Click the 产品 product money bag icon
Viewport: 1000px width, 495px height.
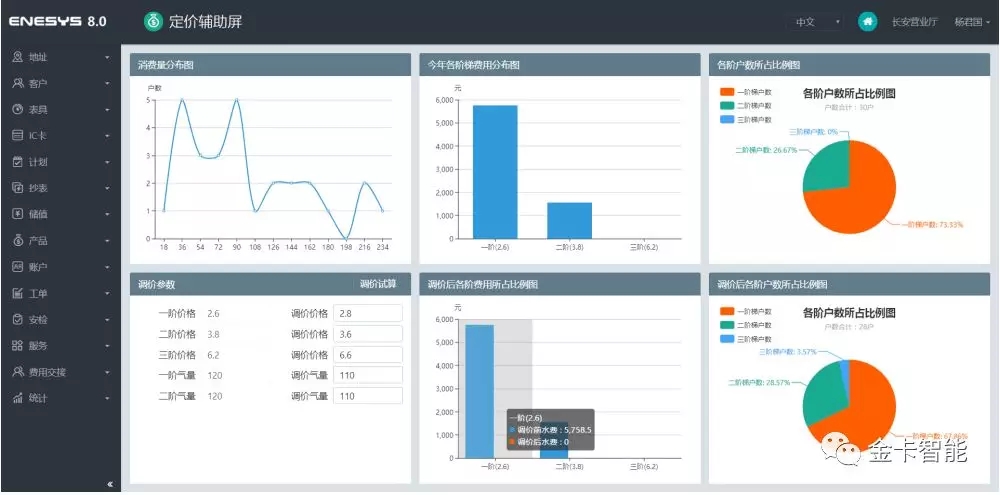pyautogui.click(x=18, y=240)
